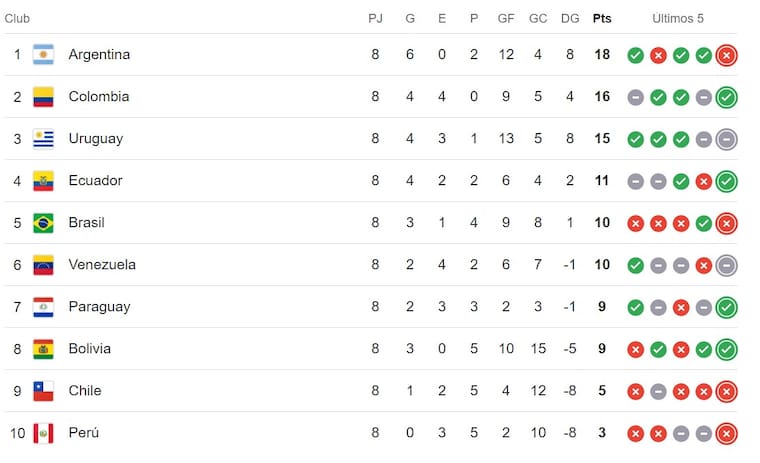
Task: Open the Paraguay team name link
Action: [99, 307]
